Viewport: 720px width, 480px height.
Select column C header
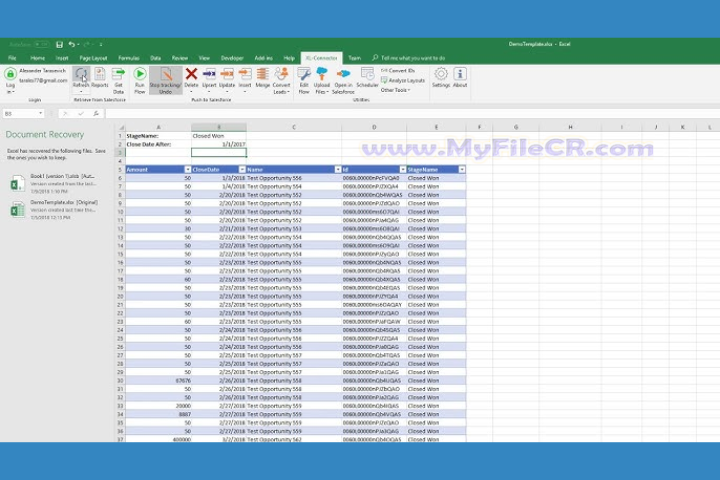pos(294,127)
